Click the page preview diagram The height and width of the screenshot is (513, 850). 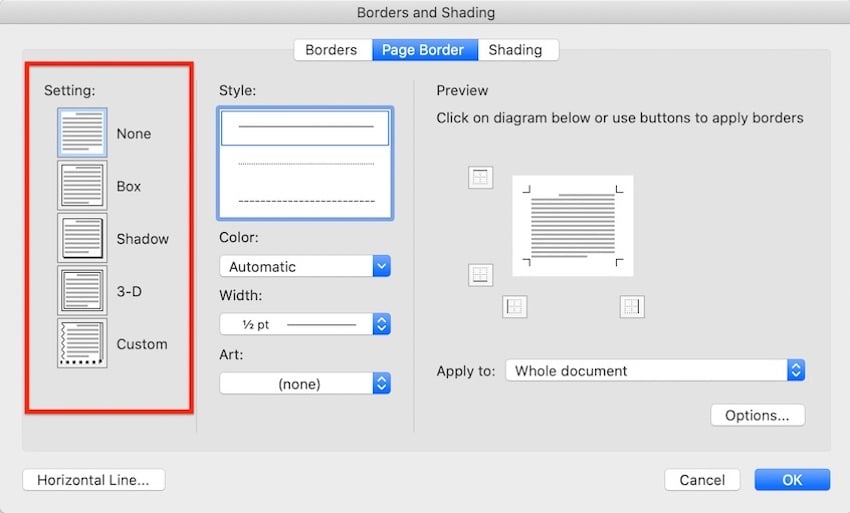coord(573,226)
